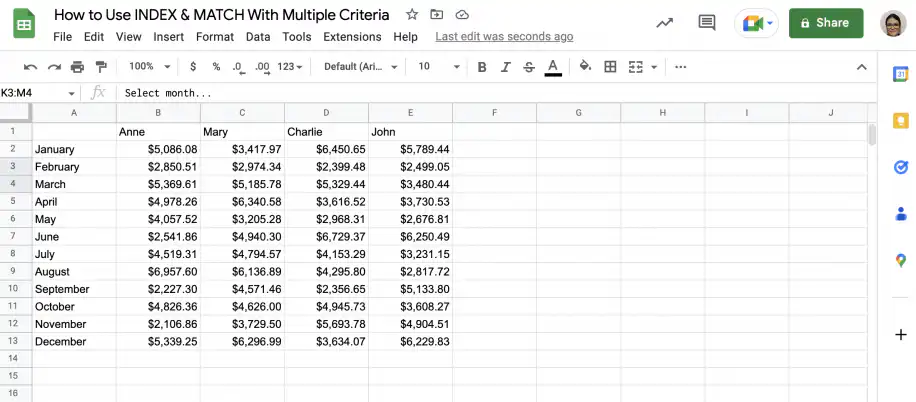
Task: Decrease decimal places
Action: click(238, 67)
